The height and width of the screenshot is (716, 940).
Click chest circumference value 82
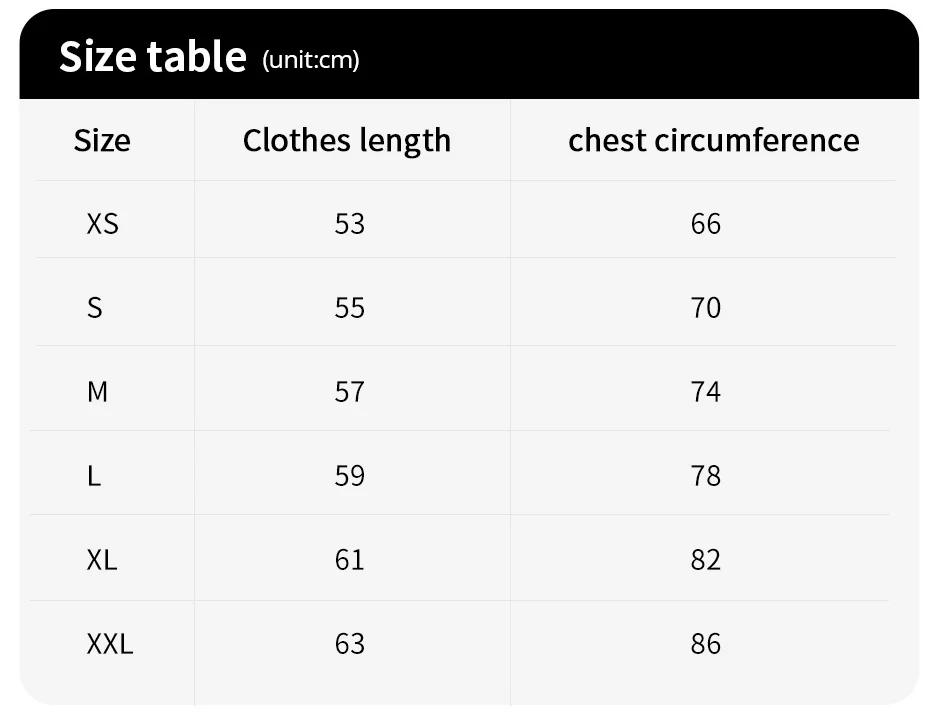tap(706, 560)
